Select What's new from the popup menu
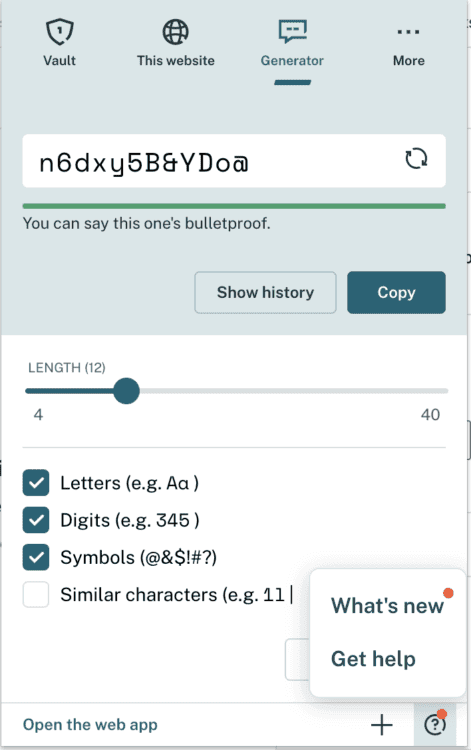The height and width of the screenshot is (750, 471). coord(387,606)
